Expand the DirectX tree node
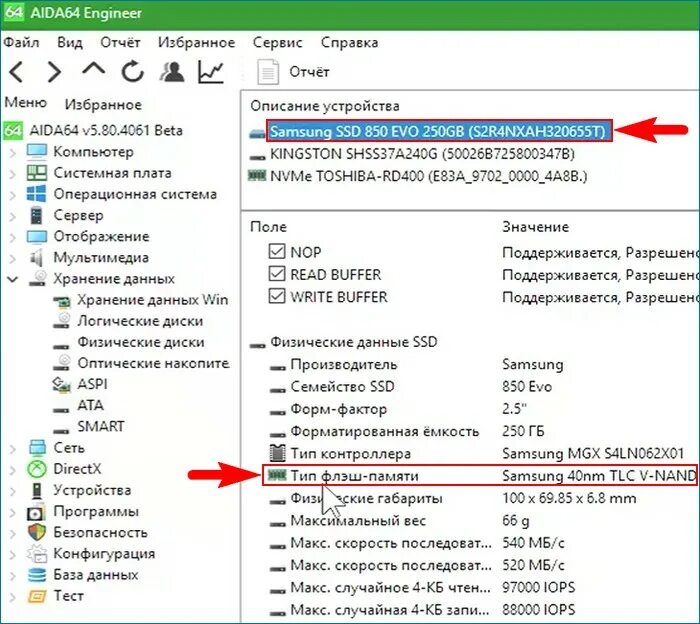Viewport: 700px width, 624px height. [x=13, y=470]
